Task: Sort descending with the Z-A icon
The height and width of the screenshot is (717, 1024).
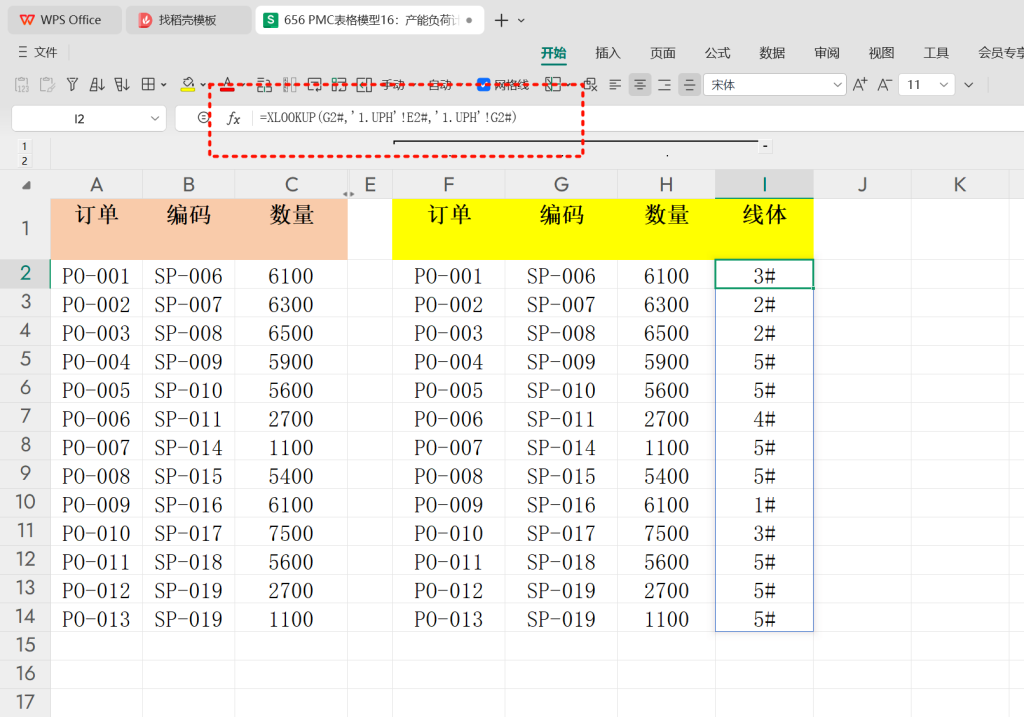Action: [x=122, y=84]
